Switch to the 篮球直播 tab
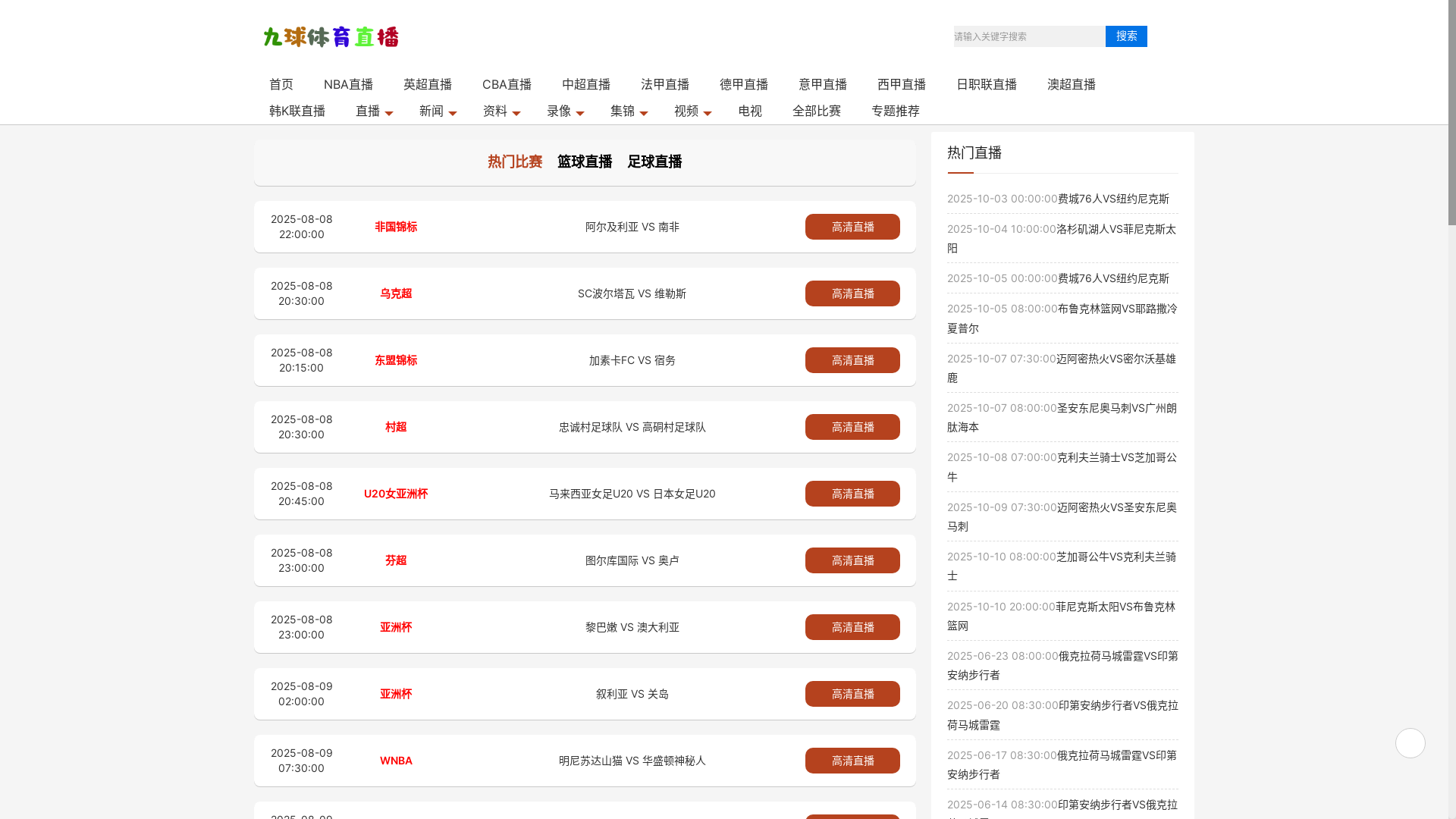Screen dimensions: 1456x819 pyautogui.click(x=585, y=162)
